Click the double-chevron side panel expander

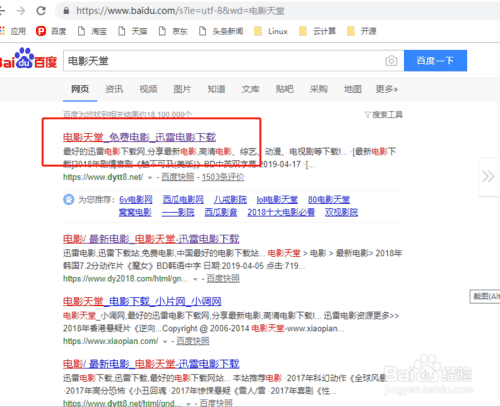tap(488, 176)
